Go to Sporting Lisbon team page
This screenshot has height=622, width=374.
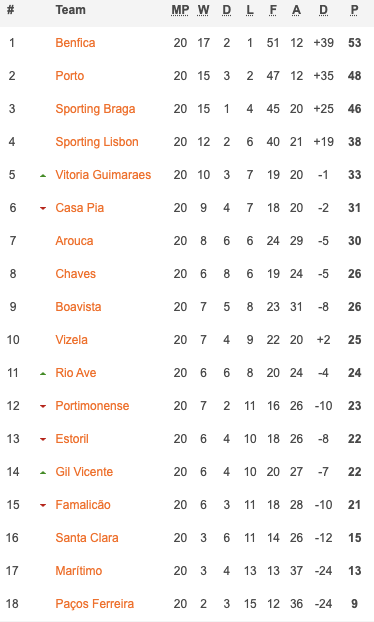pyautogui.click(x=97, y=142)
